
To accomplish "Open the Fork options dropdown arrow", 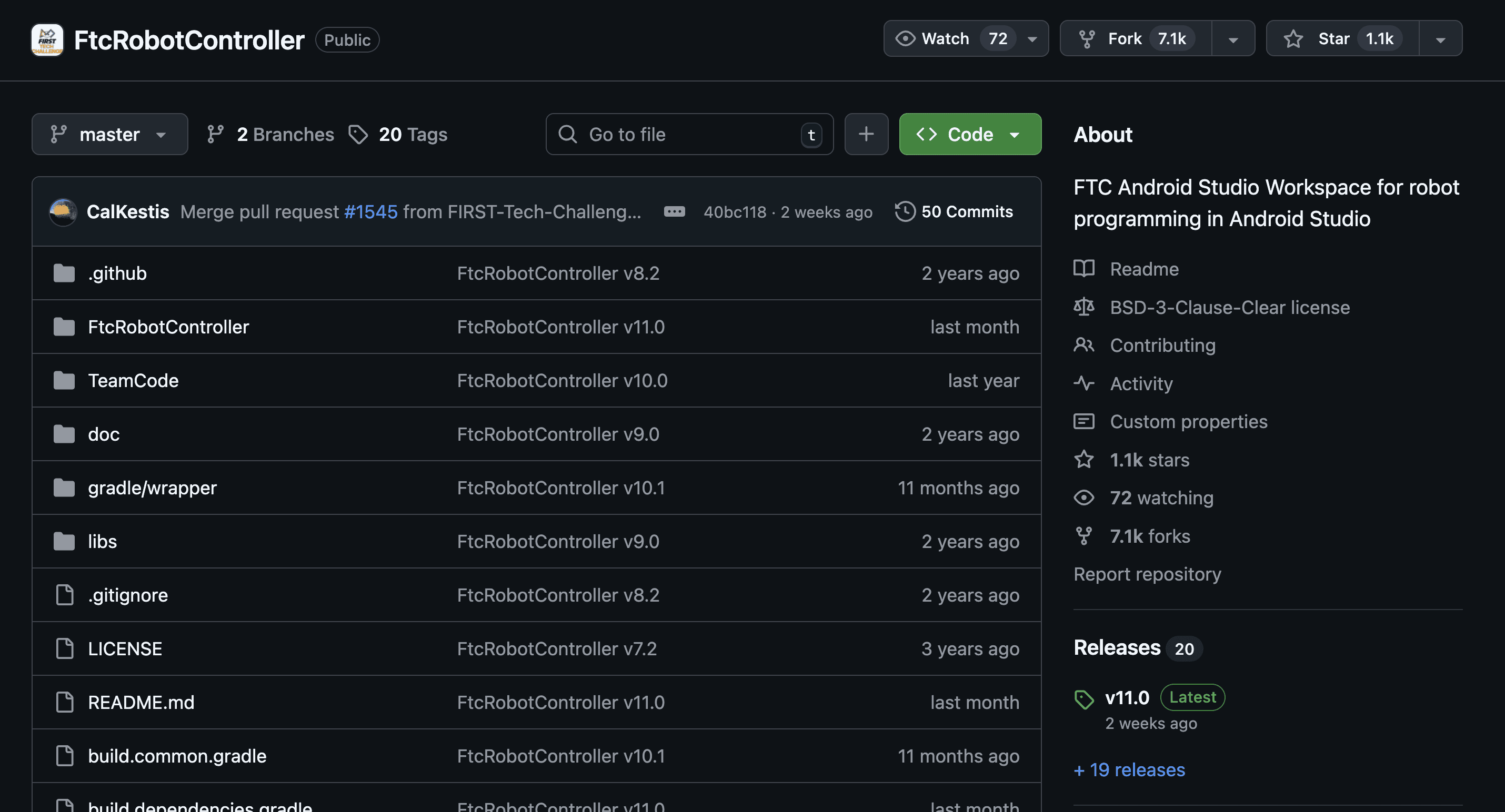I will (1233, 38).
